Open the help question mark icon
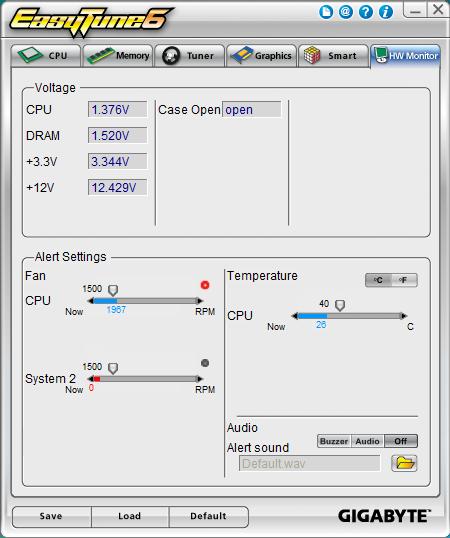 (366, 12)
